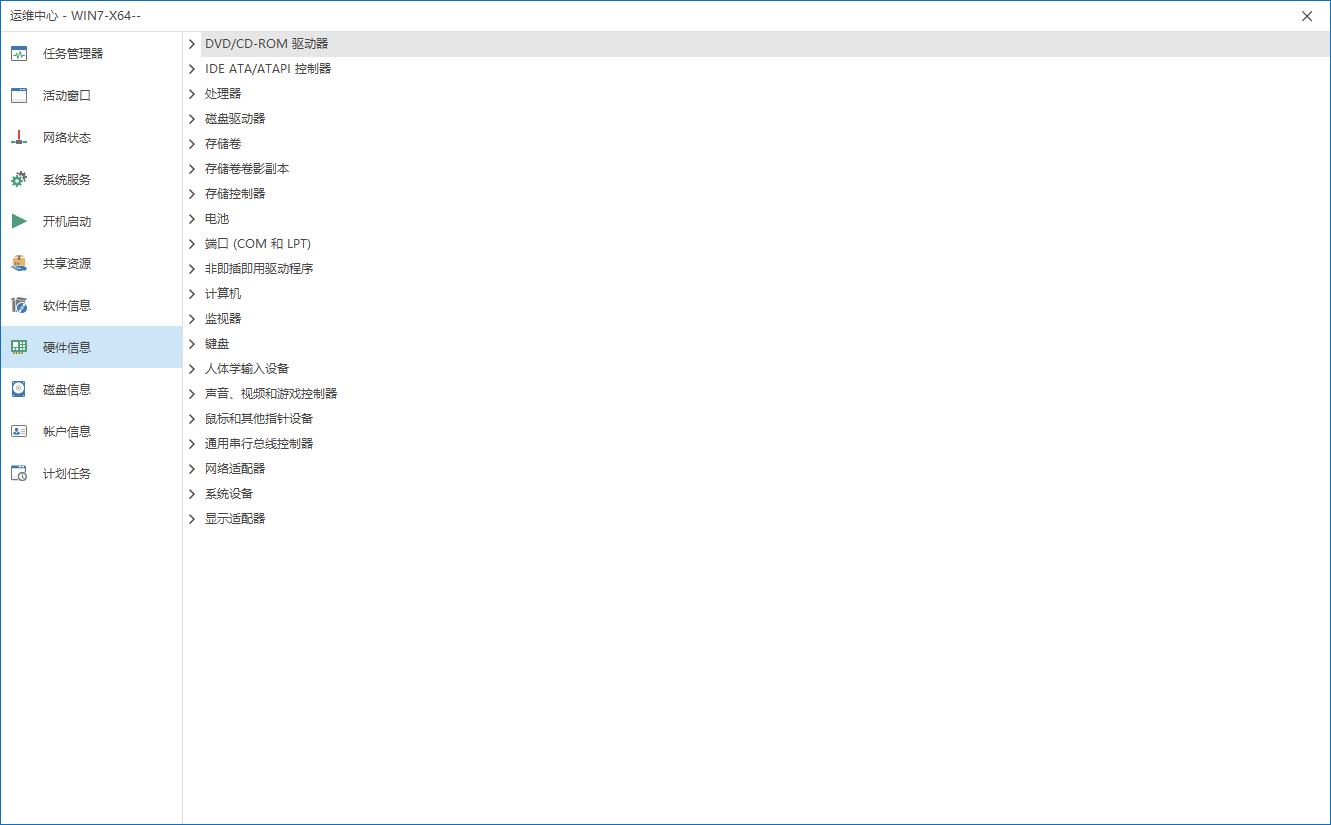The image size is (1331, 825).
Task: Expand the 非即插即用驱动程序 chevron
Action: click(x=192, y=269)
